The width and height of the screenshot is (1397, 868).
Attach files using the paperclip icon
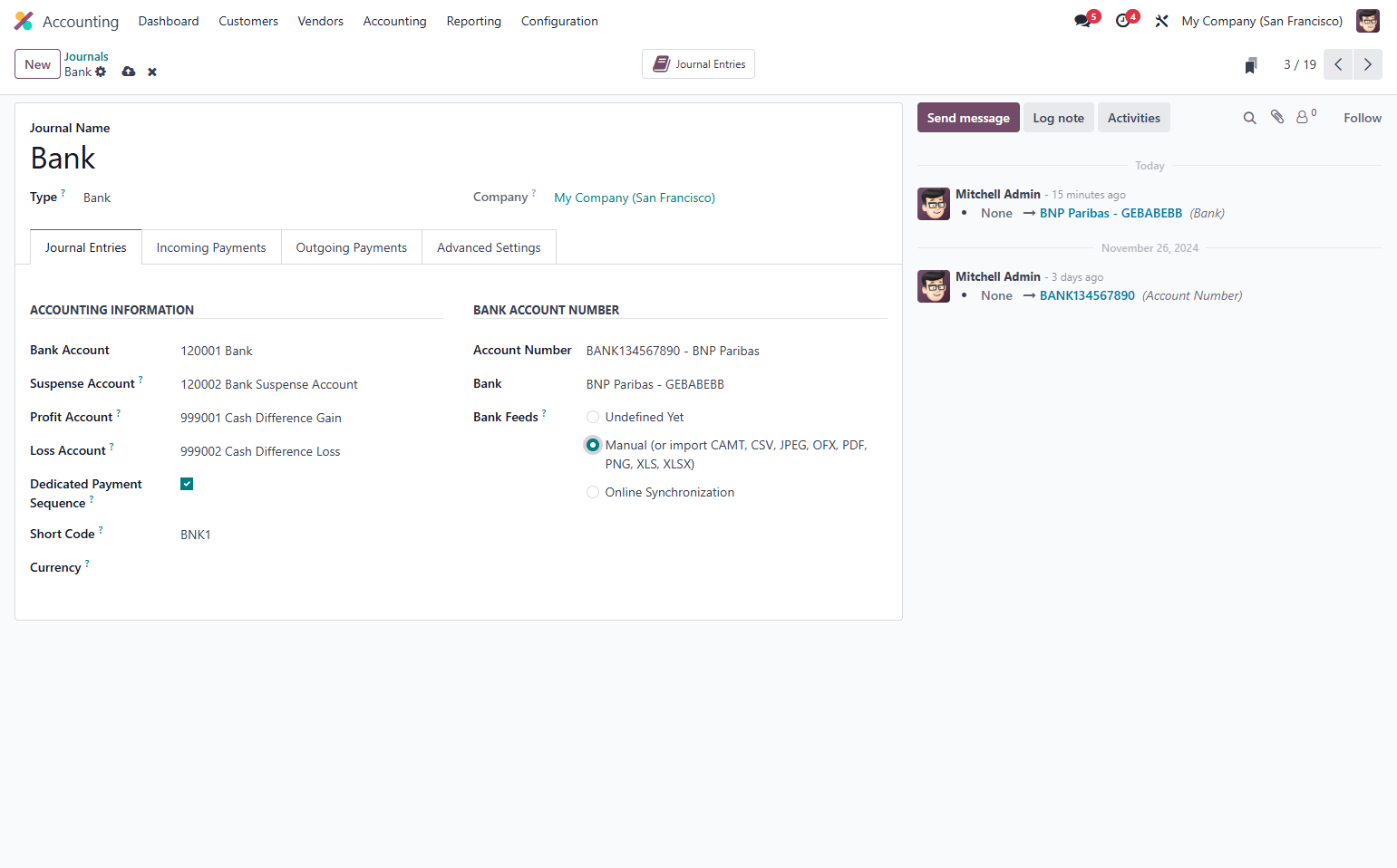tap(1277, 117)
